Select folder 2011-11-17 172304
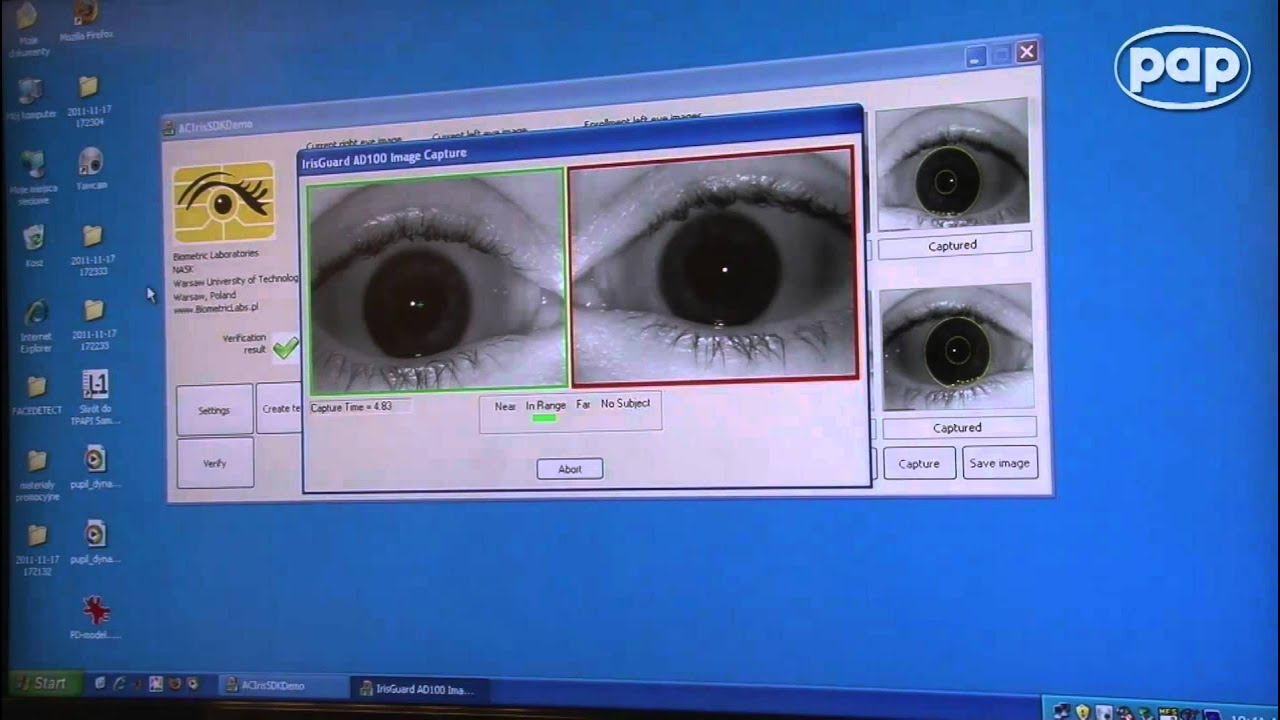The image size is (1280, 720). pyautogui.click(x=88, y=99)
